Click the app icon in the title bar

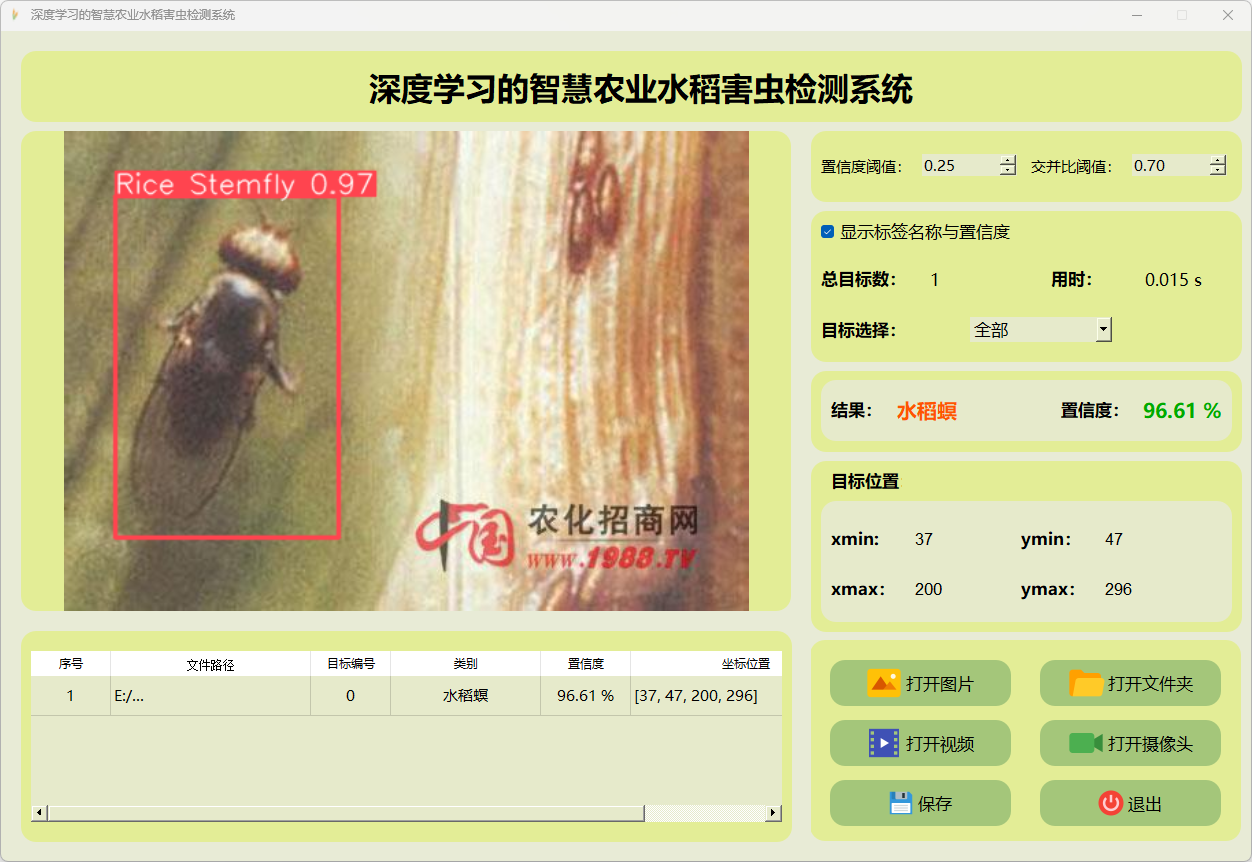click(14, 15)
